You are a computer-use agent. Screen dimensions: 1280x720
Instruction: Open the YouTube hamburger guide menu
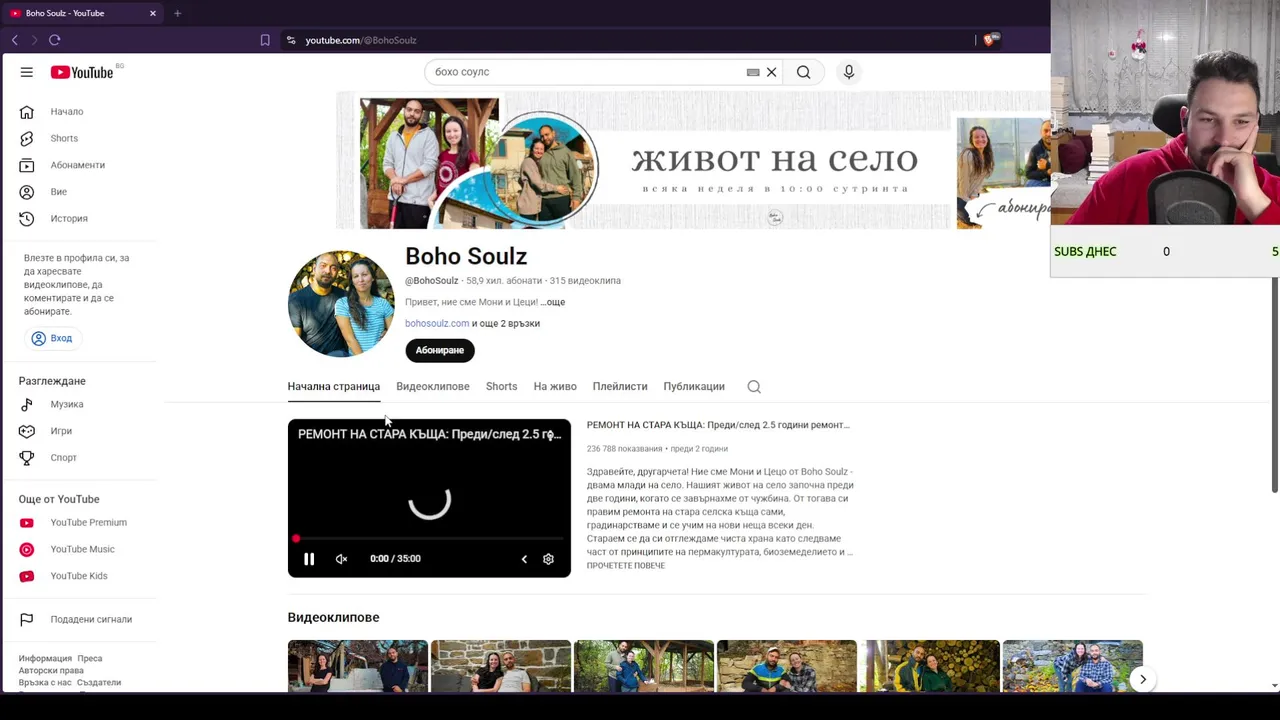click(x=27, y=72)
